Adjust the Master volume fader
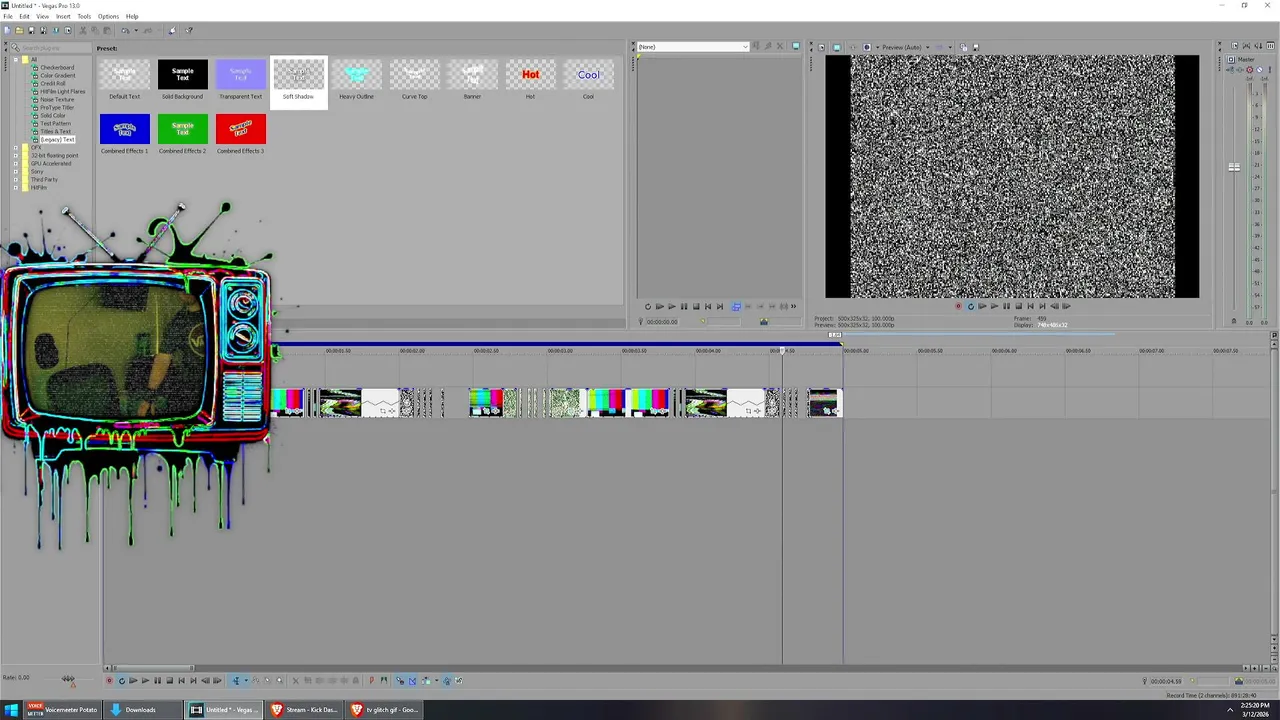The width and height of the screenshot is (1280, 720). click(x=1234, y=167)
